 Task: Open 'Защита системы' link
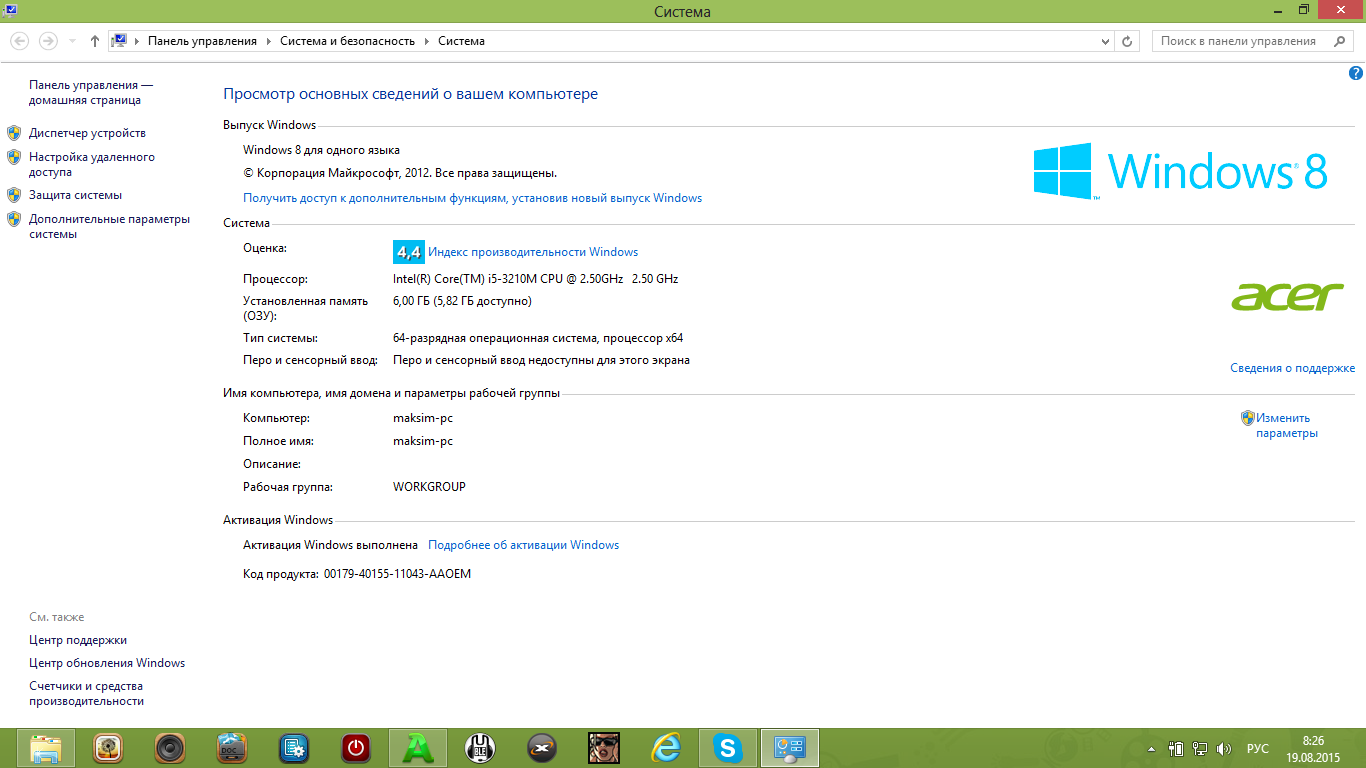tap(75, 195)
